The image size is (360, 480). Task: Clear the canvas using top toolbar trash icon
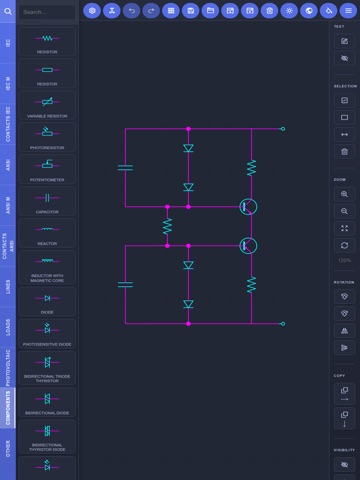click(269, 11)
